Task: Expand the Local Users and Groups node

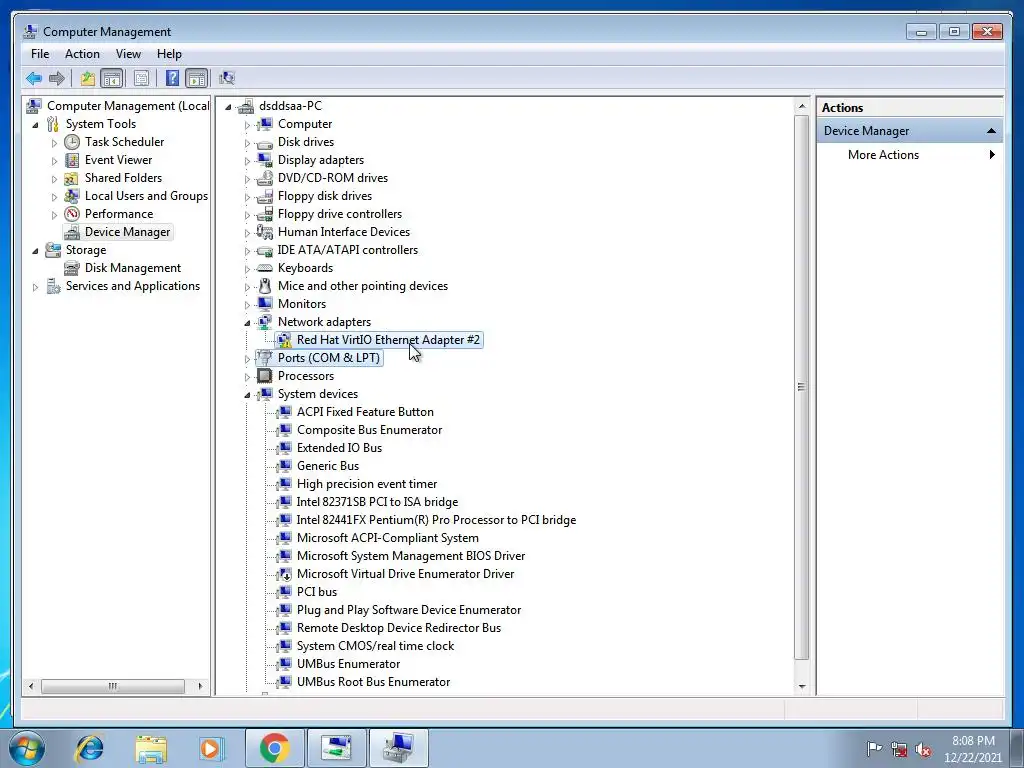Action: (54, 197)
